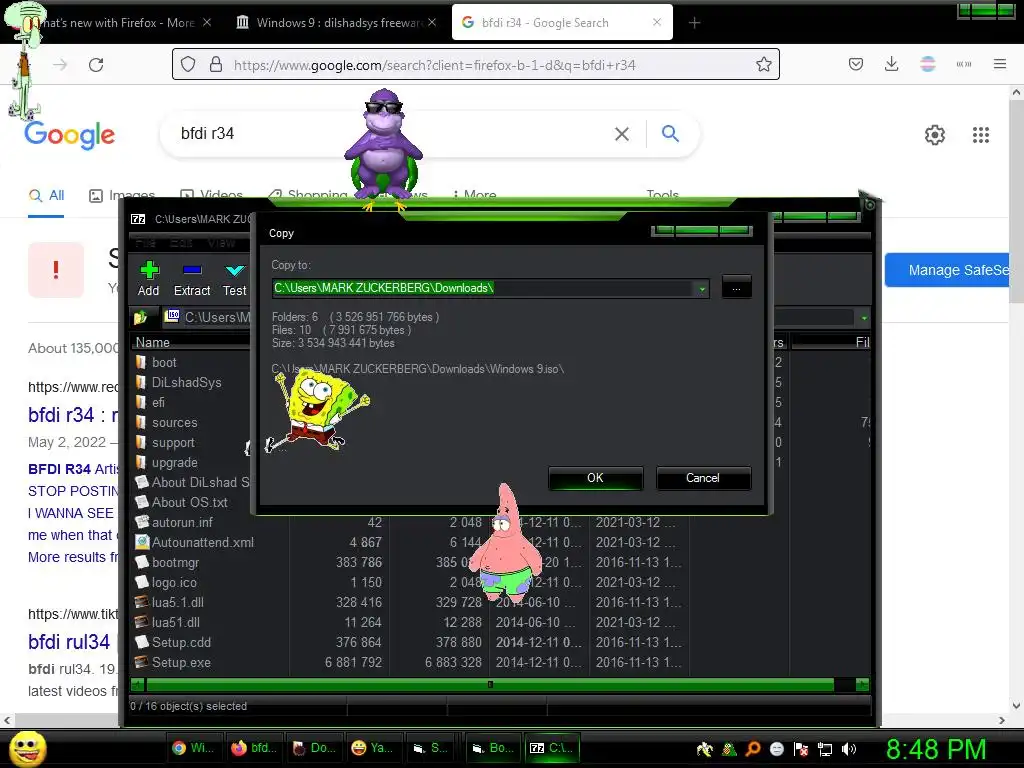The image size is (1024, 768).
Task: Open the 'bfdi rul34' search result link
Action: [69, 642]
